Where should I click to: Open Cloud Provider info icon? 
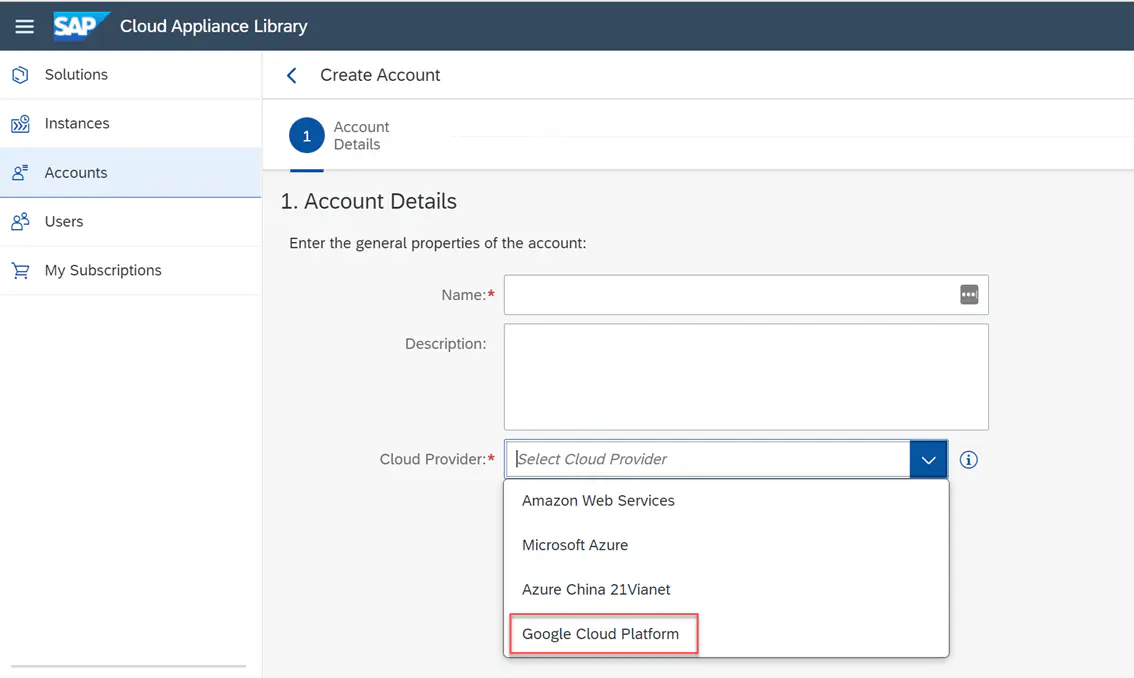pos(968,459)
